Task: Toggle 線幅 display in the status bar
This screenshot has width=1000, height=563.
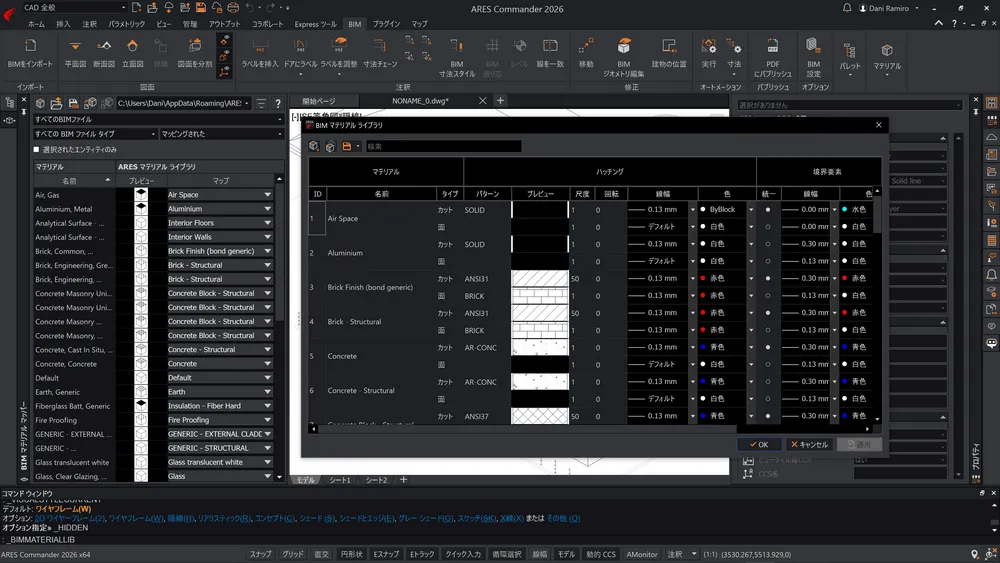Action: [x=540, y=554]
